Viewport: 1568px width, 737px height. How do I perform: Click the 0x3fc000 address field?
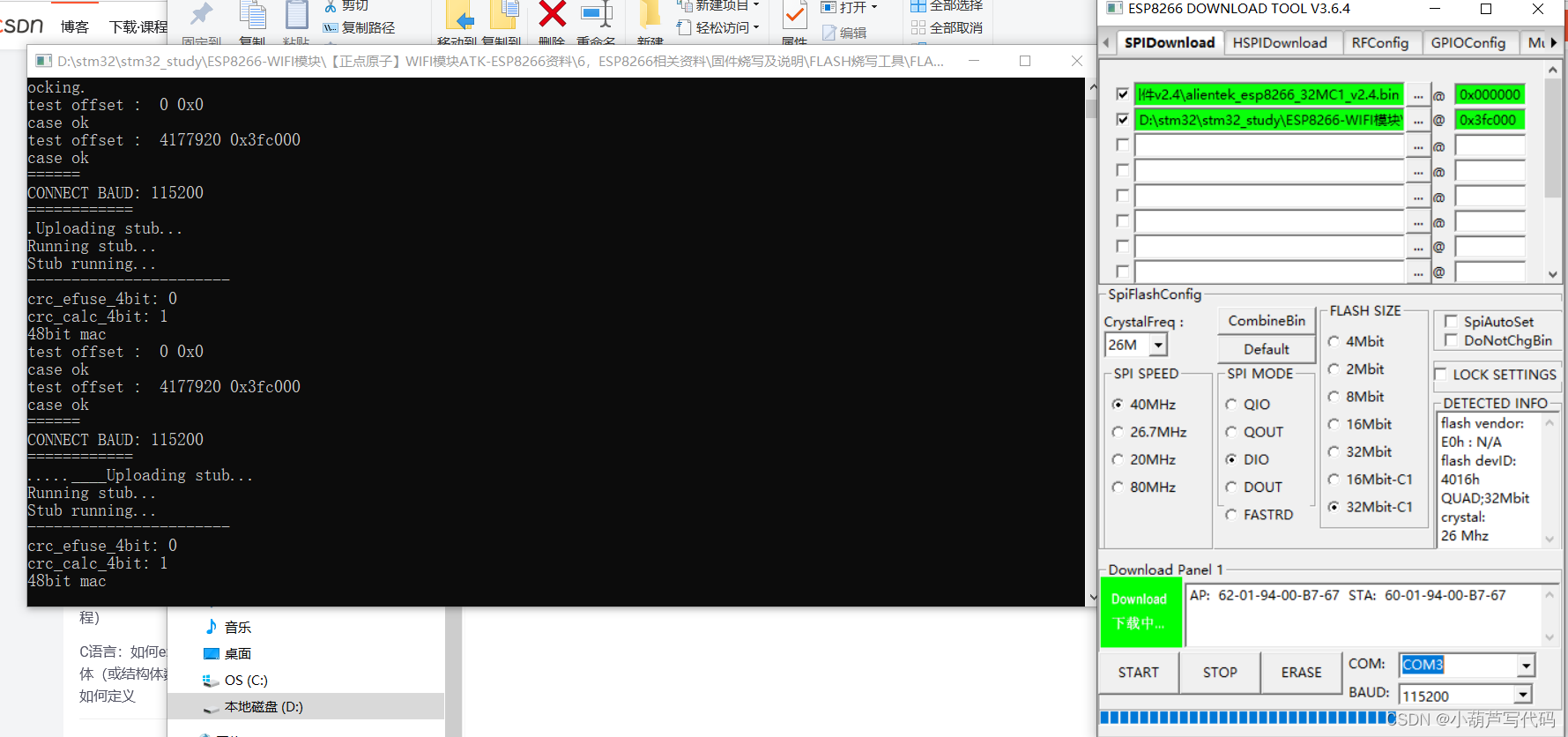coord(1490,120)
